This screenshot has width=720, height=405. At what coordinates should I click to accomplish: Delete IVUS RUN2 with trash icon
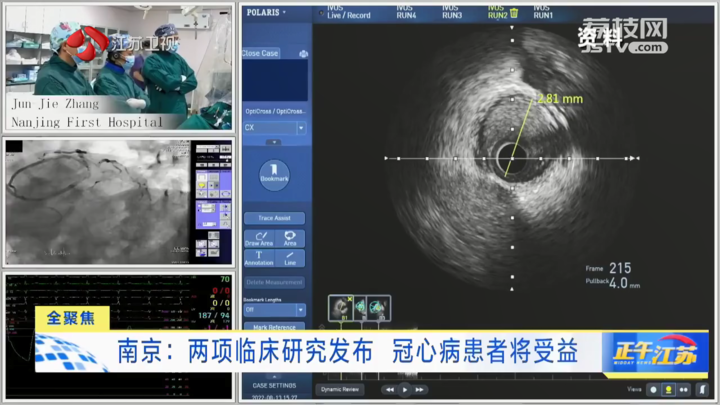[514, 14]
